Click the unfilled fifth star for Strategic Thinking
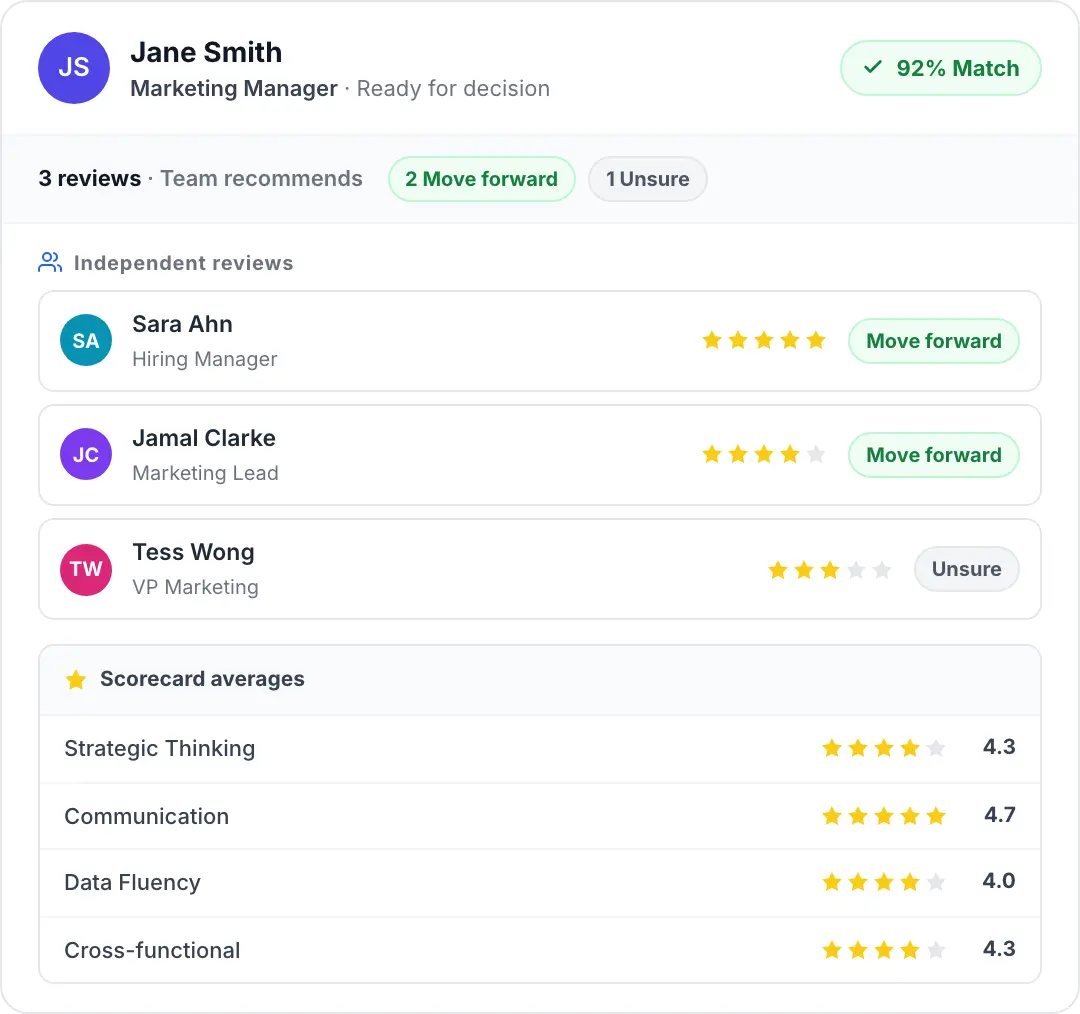This screenshot has width=1080, height=1014. [x=937, y=747]
